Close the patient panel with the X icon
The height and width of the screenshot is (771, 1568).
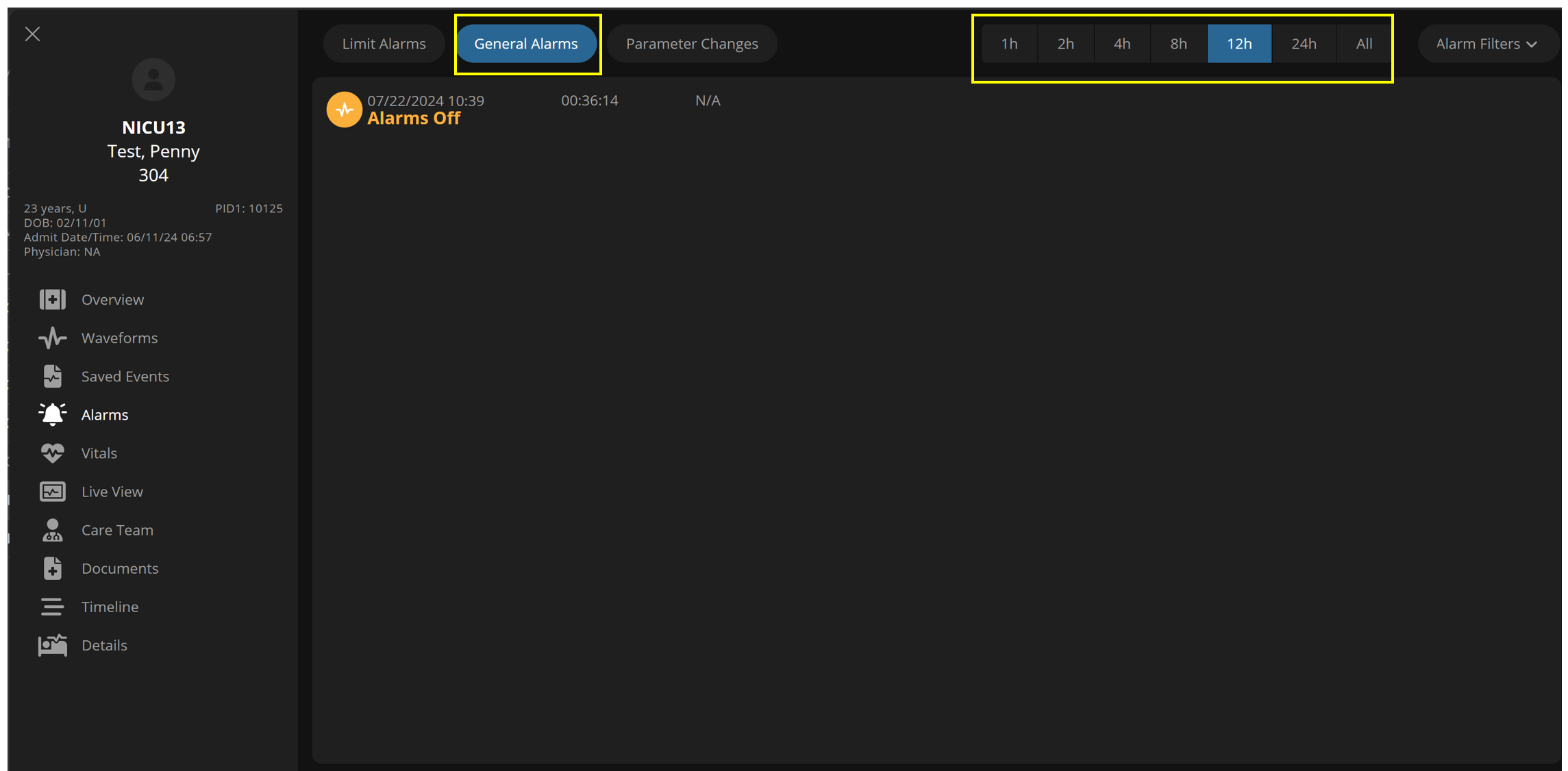point(32,34)
